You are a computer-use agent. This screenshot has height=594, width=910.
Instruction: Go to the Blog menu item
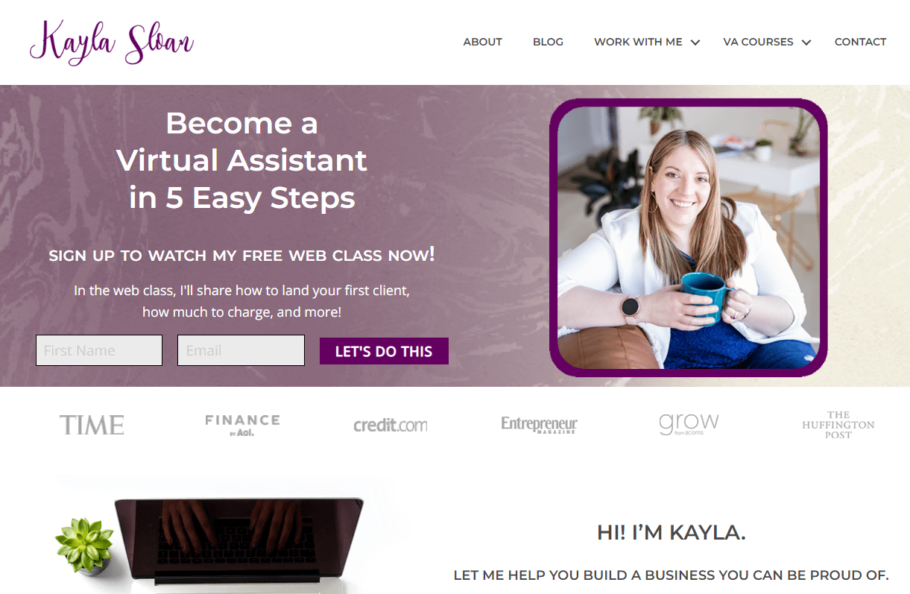548,42
